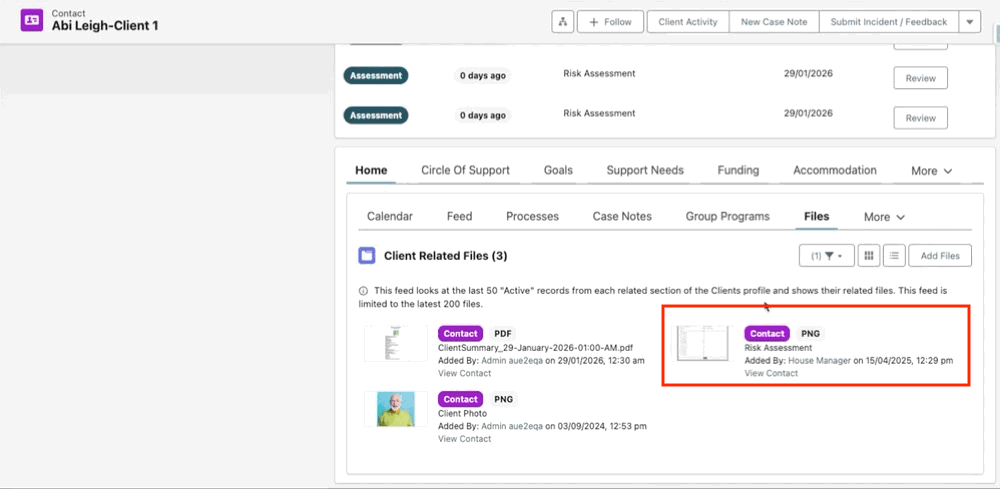Image resolution: width=1000 pixels, height=489 pixels.
Task: Click View Contact under Risk Assessment file
Action: click(x=771, y=373)
